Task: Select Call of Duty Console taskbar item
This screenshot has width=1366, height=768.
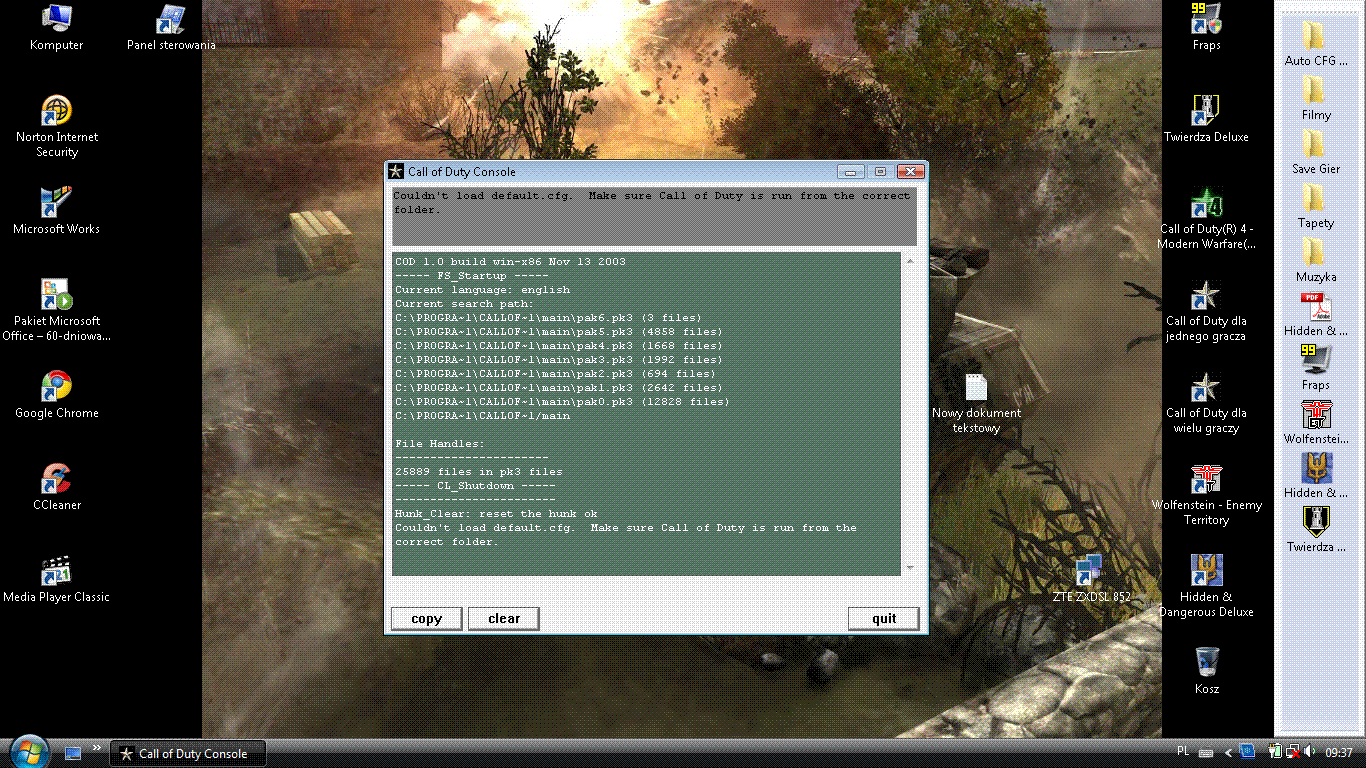Action: click(x=190, y=754)
